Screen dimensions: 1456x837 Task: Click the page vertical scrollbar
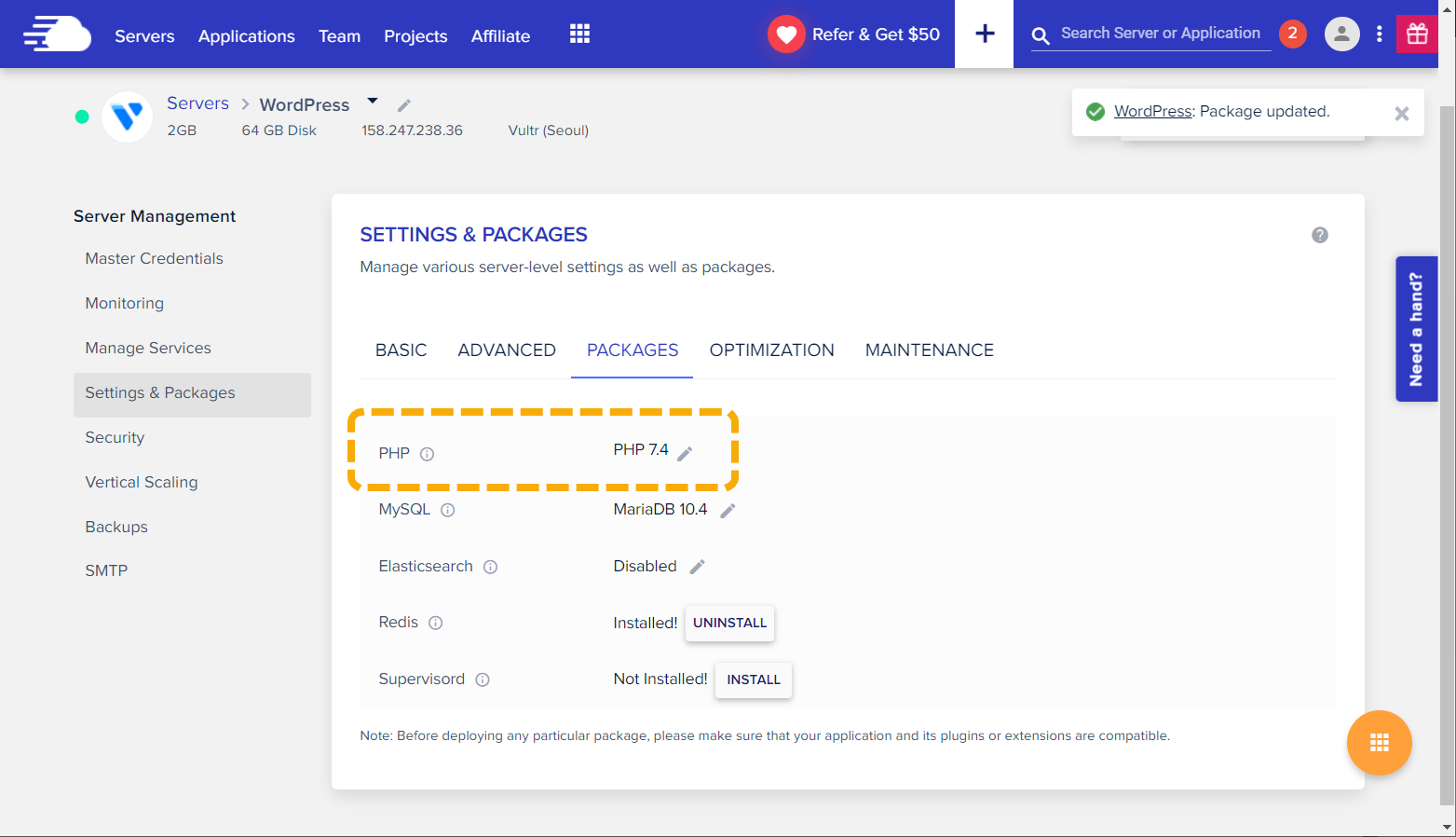[1447, 454]
